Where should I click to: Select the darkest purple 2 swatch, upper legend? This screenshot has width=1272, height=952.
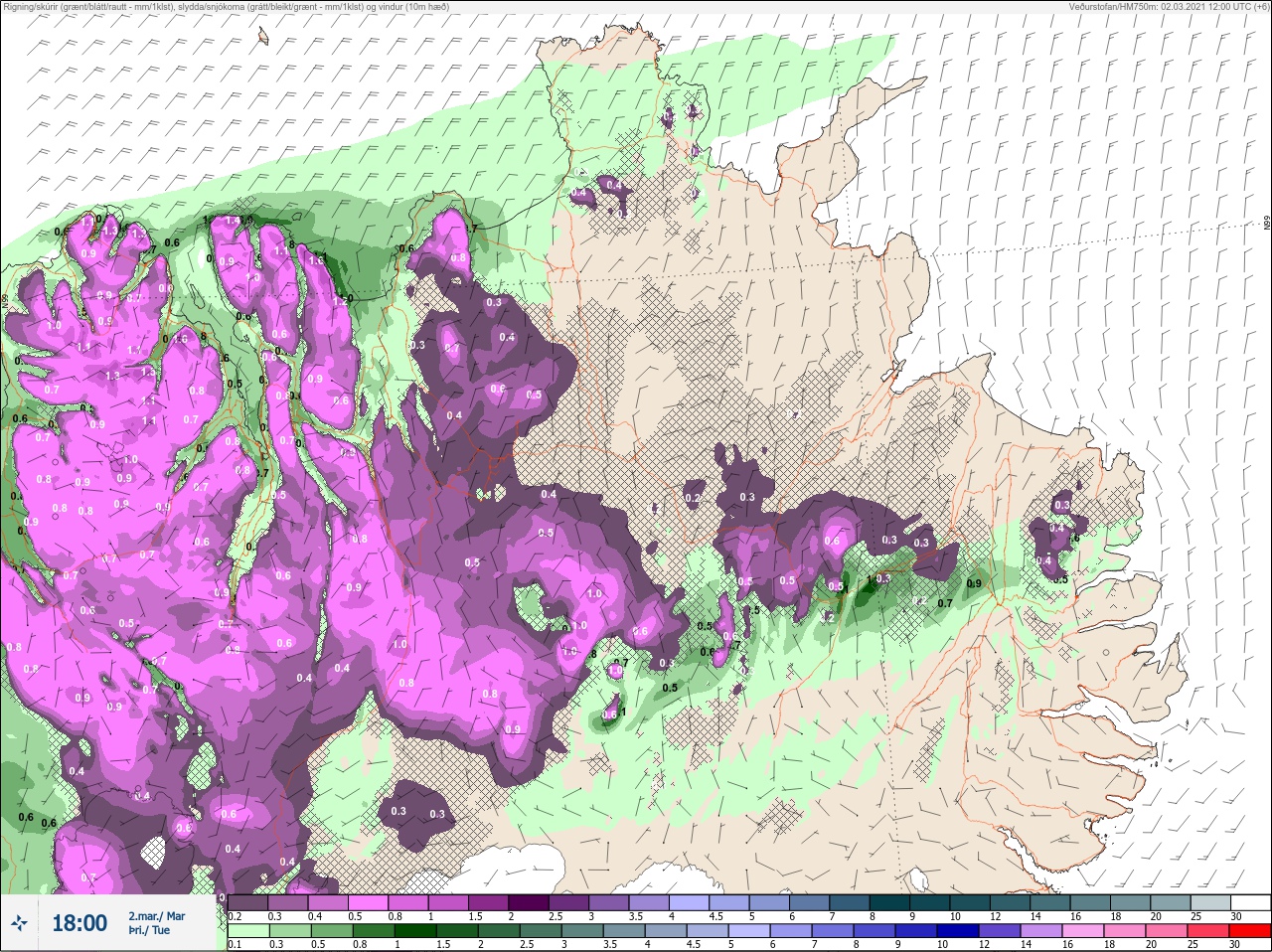(529, 902)
